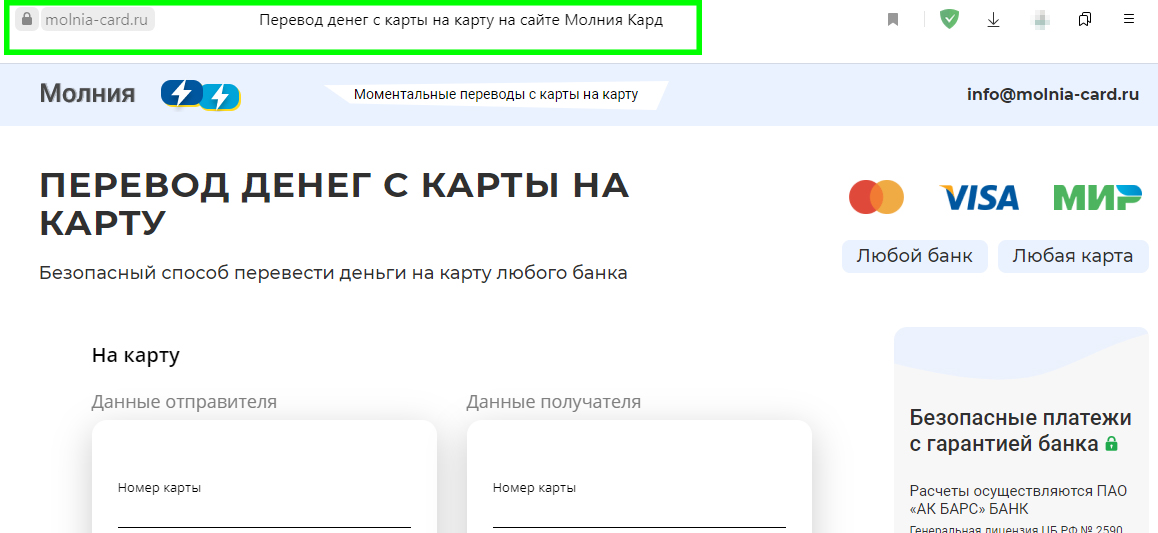This screenshot has height=533, width=1158.
Task: Click the ПЕРЕВОД ДЕНЕГ С КАРТЫ НА КАРТУ heading
Action: (x=334, y=204)
